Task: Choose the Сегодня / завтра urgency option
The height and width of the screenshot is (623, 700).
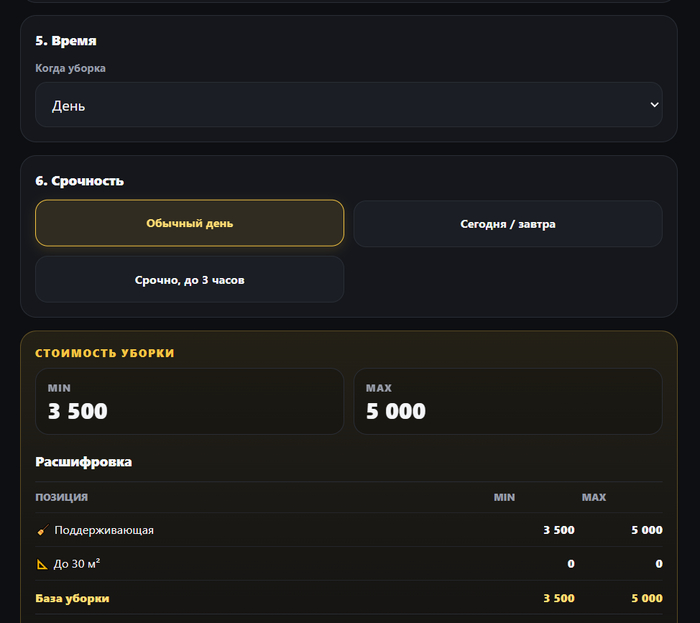Action: (x=508, y=224)
